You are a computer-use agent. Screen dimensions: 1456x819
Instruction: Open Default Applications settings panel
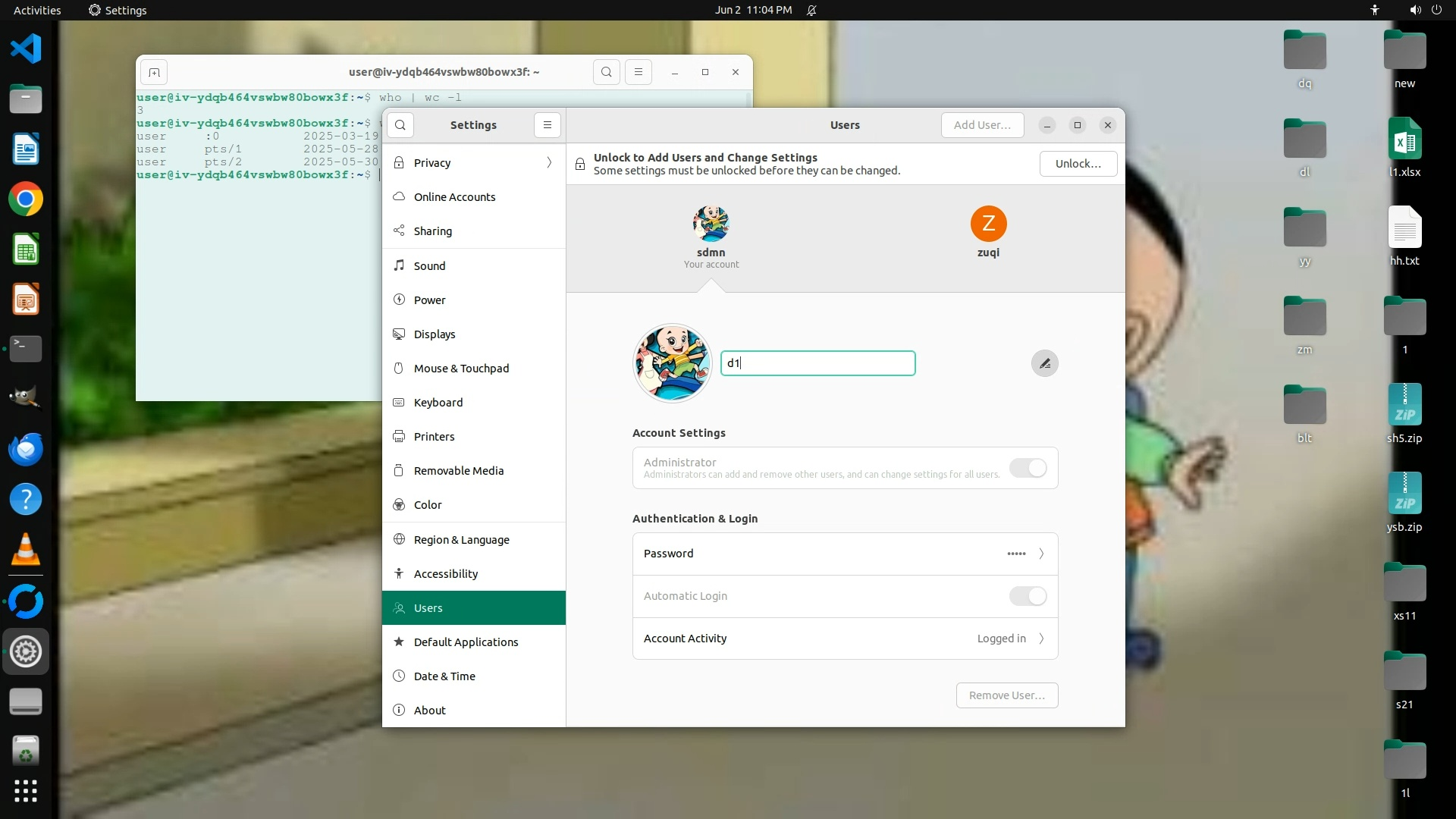pyautogui.click(x=466, y=642)
